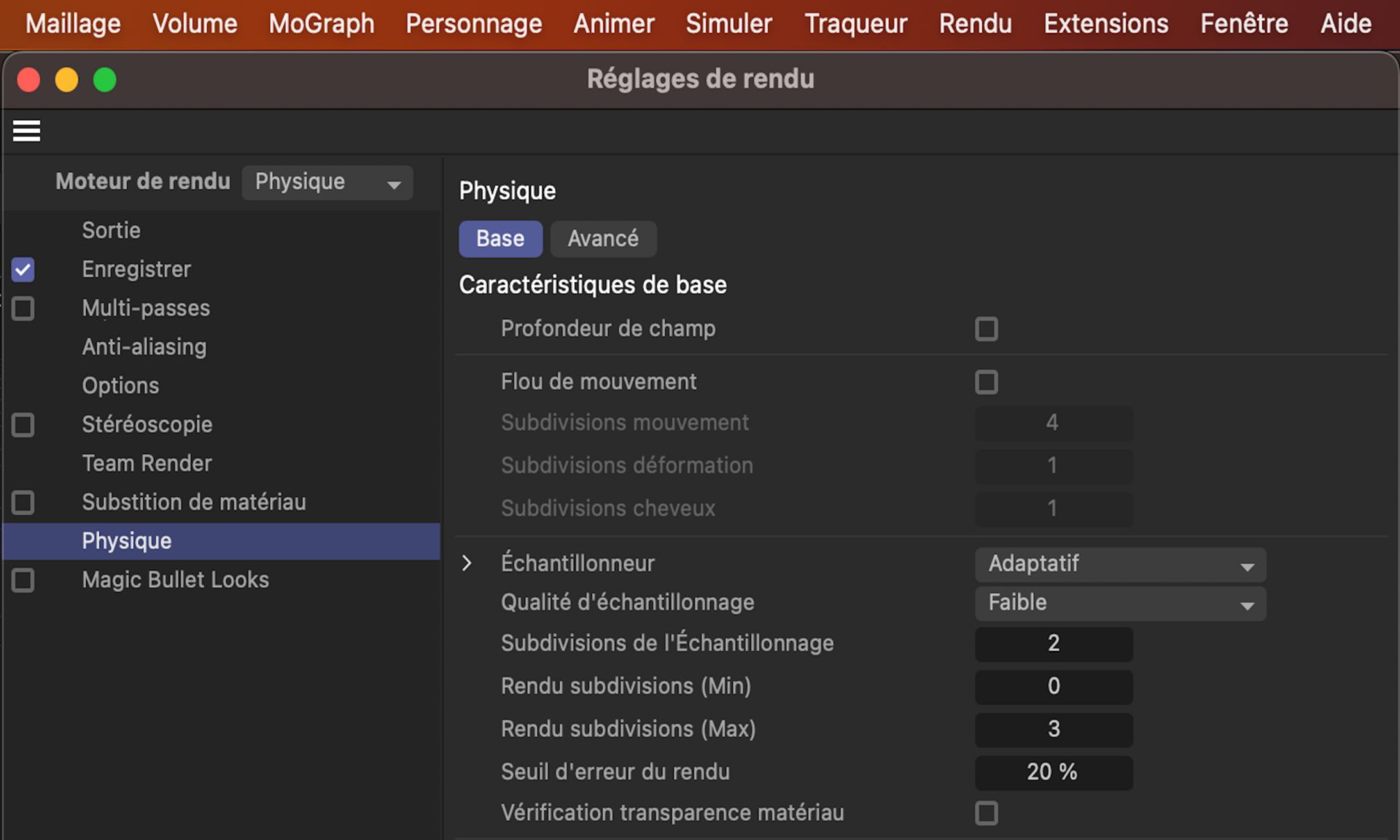Enable the Multi-passes checkbox
The width and height of the screenshot is (1400, 840).
point(23,308)
